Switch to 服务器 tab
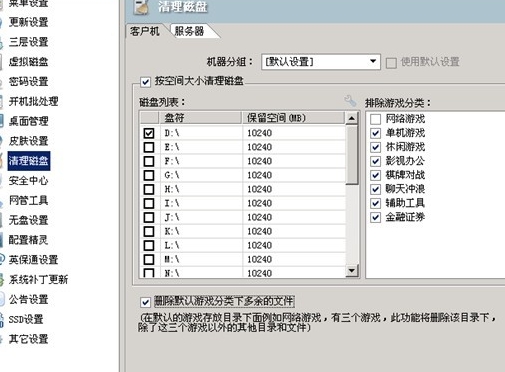 [x=189, y=31]
